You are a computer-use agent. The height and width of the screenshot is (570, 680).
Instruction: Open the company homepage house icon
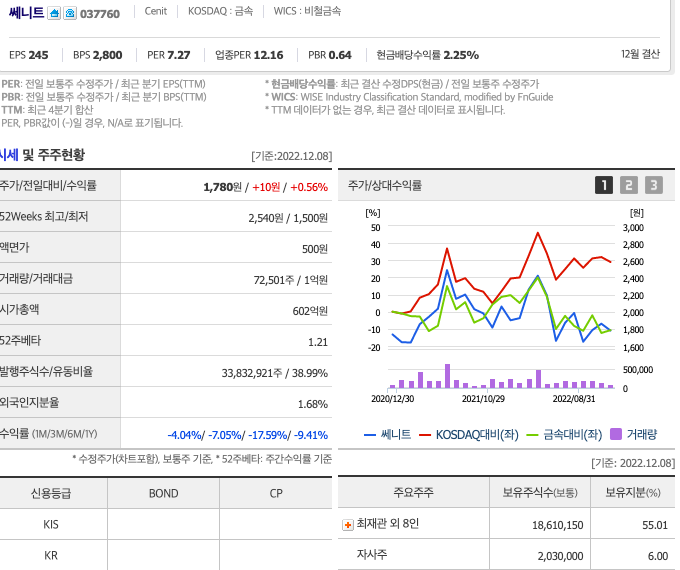pyautogui.click(x=54, y=13)
